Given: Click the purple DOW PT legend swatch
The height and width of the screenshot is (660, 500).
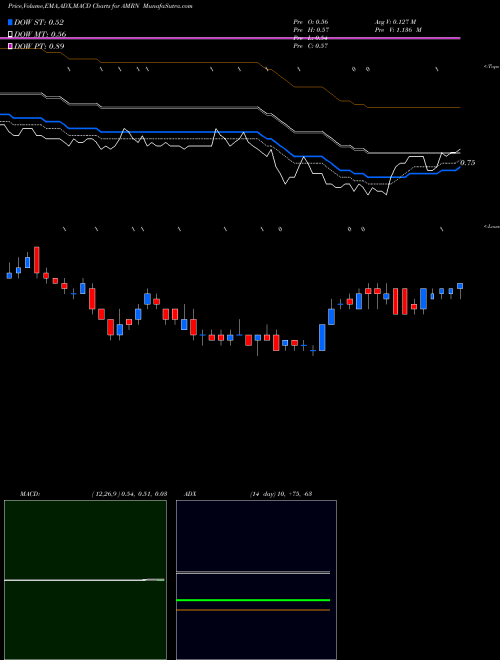Looking at the screenshot, I should pyautogui.click(x=11, y=46).
